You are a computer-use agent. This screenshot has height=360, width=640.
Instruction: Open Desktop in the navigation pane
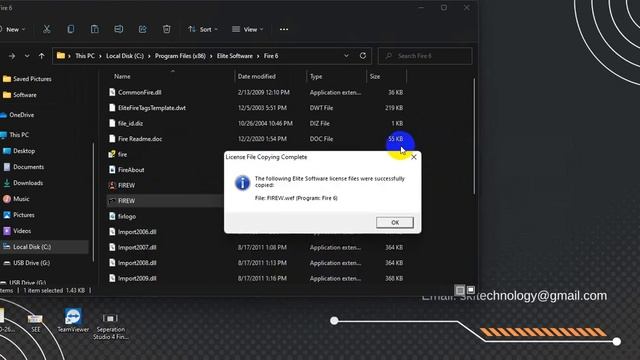tap(19, 151)
